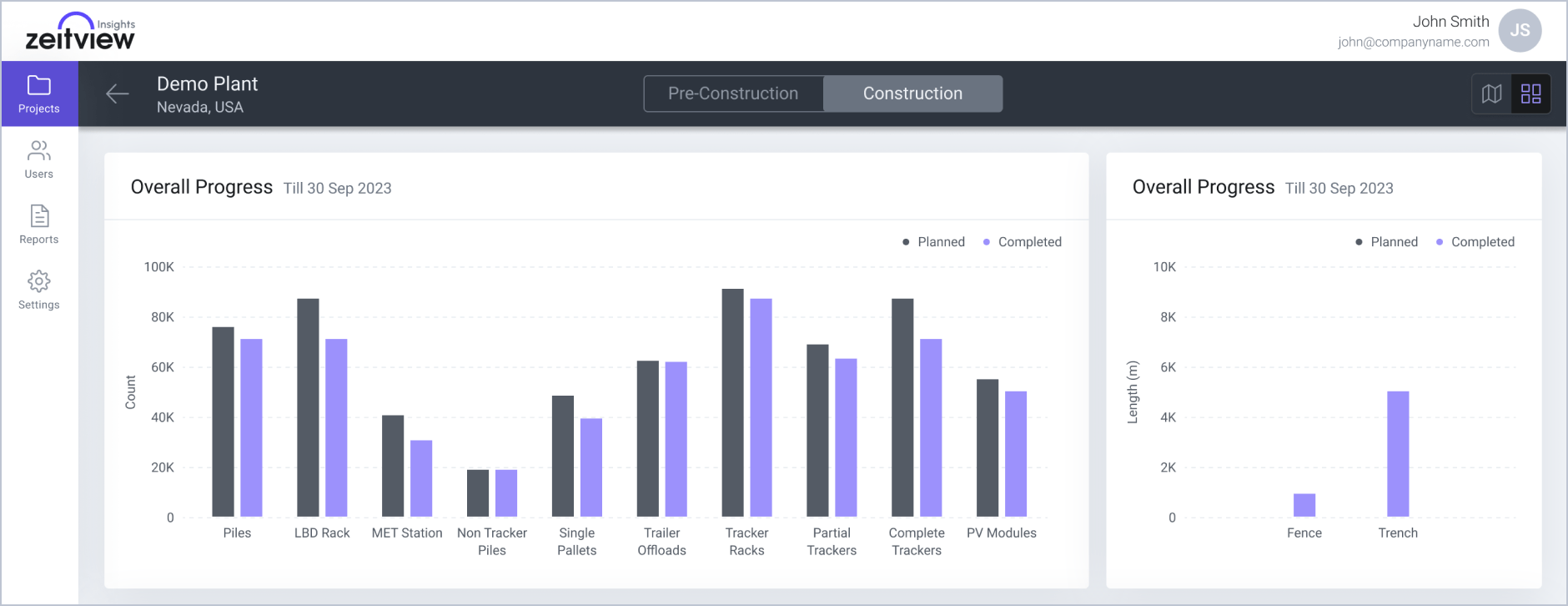Click the Fence completed bar

click(1304, 505)
